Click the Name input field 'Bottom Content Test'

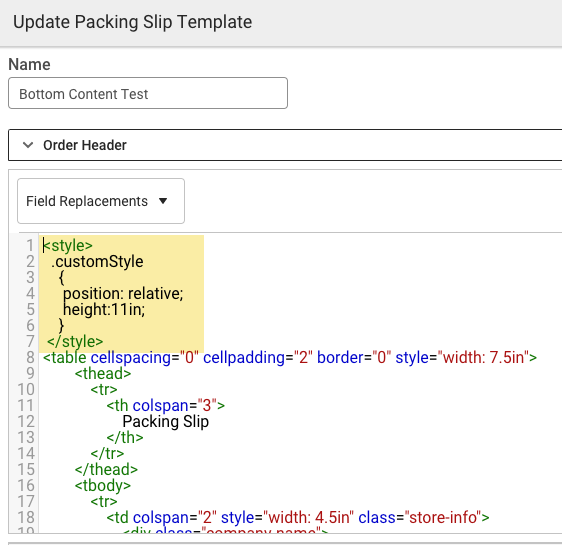(x=148, y=93)
